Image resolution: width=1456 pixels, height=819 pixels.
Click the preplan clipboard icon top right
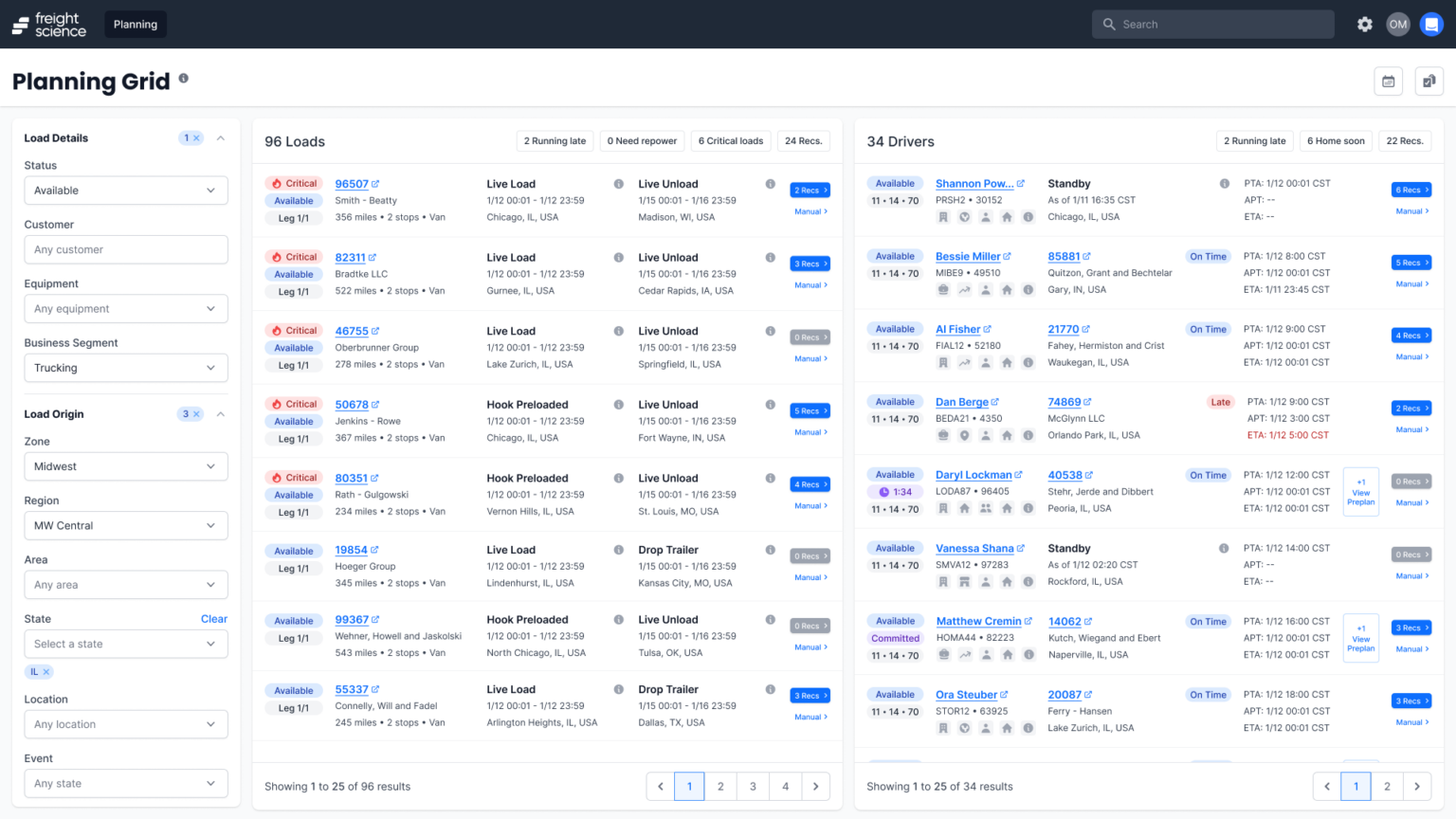pyautogui.click(x=1429, y=82)
